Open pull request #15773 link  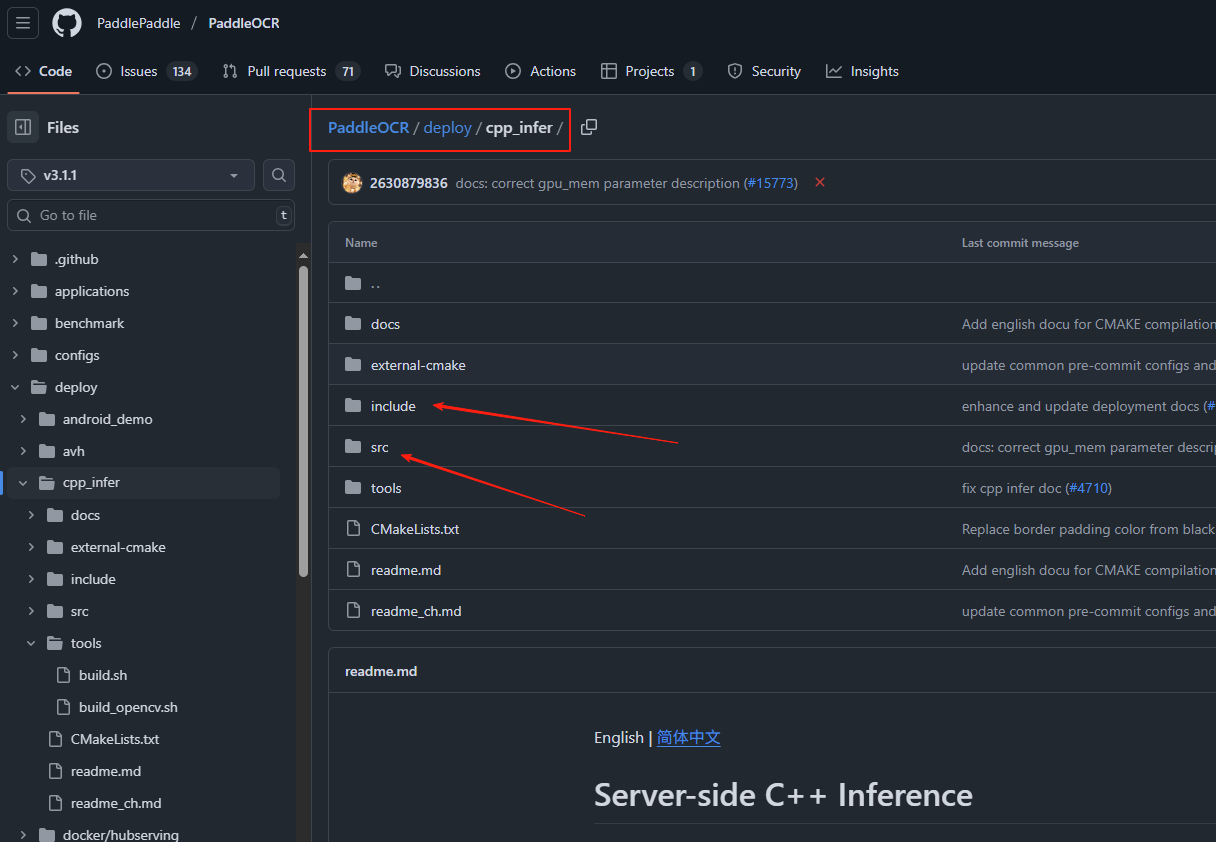770,183
